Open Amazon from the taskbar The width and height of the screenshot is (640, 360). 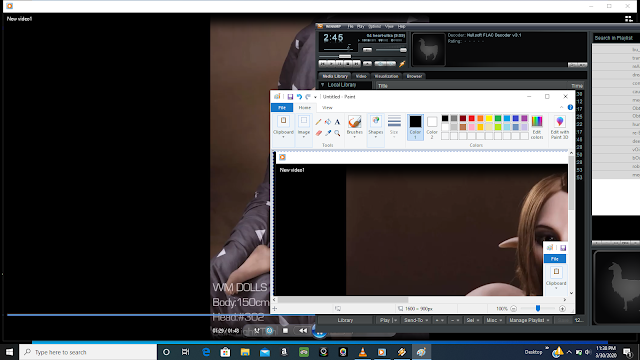click(284, 352)
